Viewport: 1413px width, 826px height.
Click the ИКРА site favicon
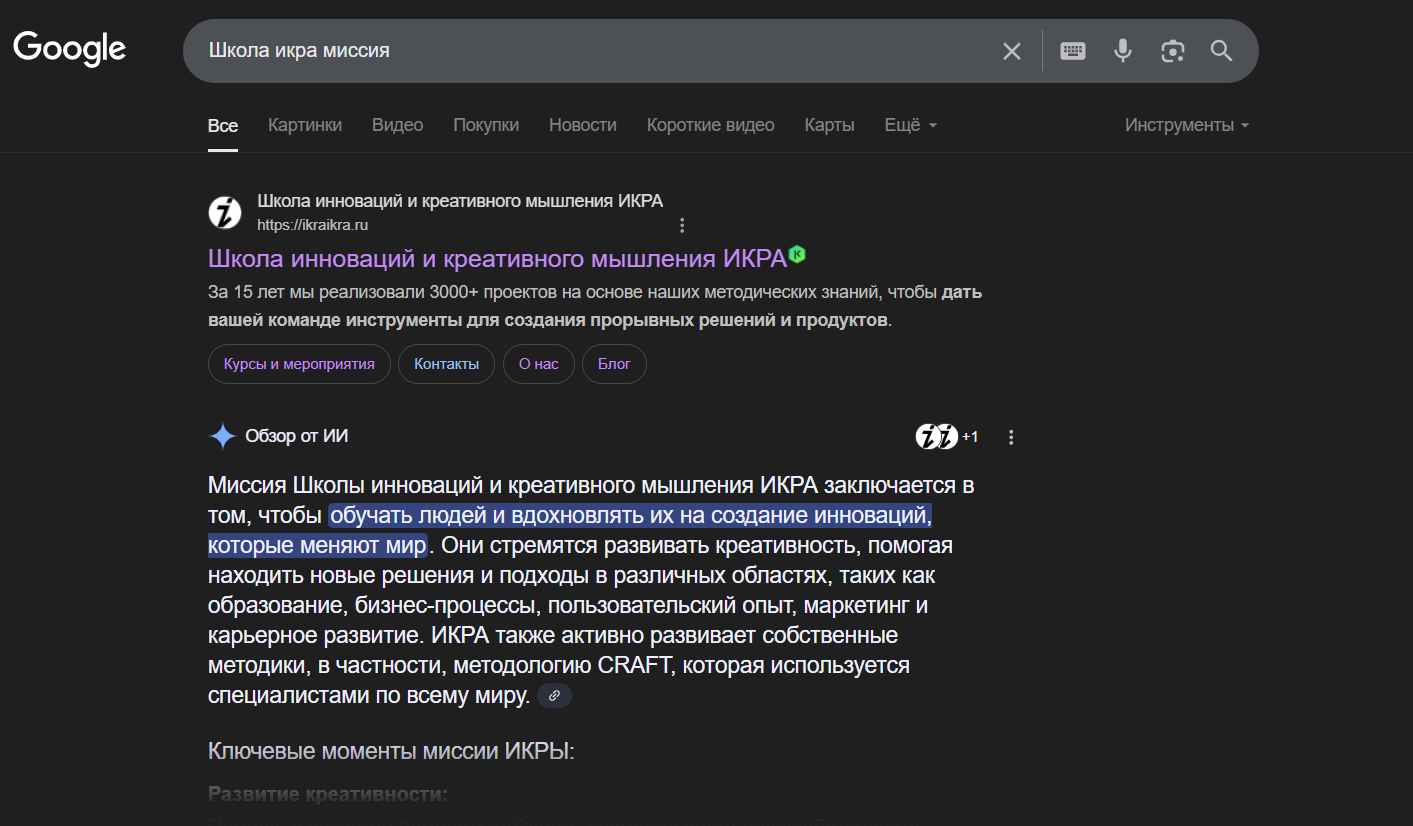(225, 213)
